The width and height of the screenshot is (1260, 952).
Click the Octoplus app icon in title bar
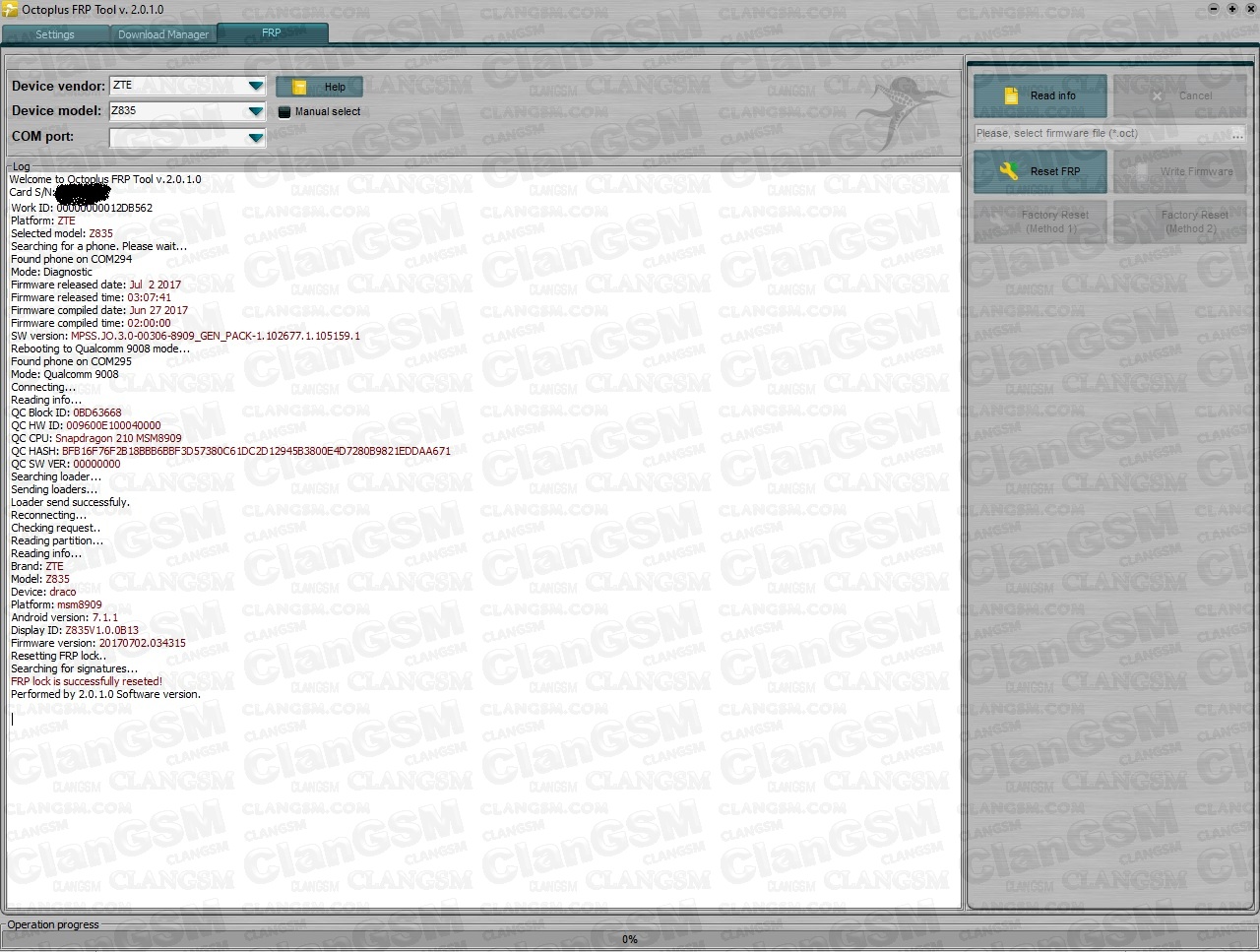(10, 10)
